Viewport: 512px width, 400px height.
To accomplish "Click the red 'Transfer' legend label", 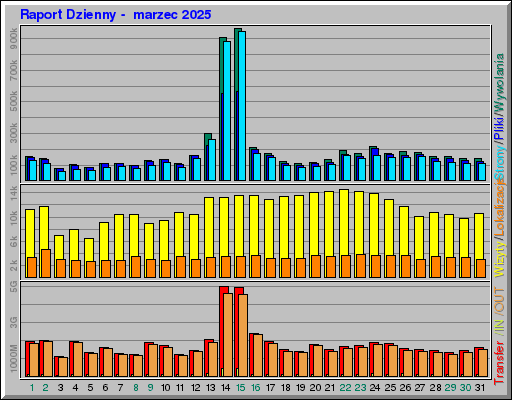I will pos(500,362).
